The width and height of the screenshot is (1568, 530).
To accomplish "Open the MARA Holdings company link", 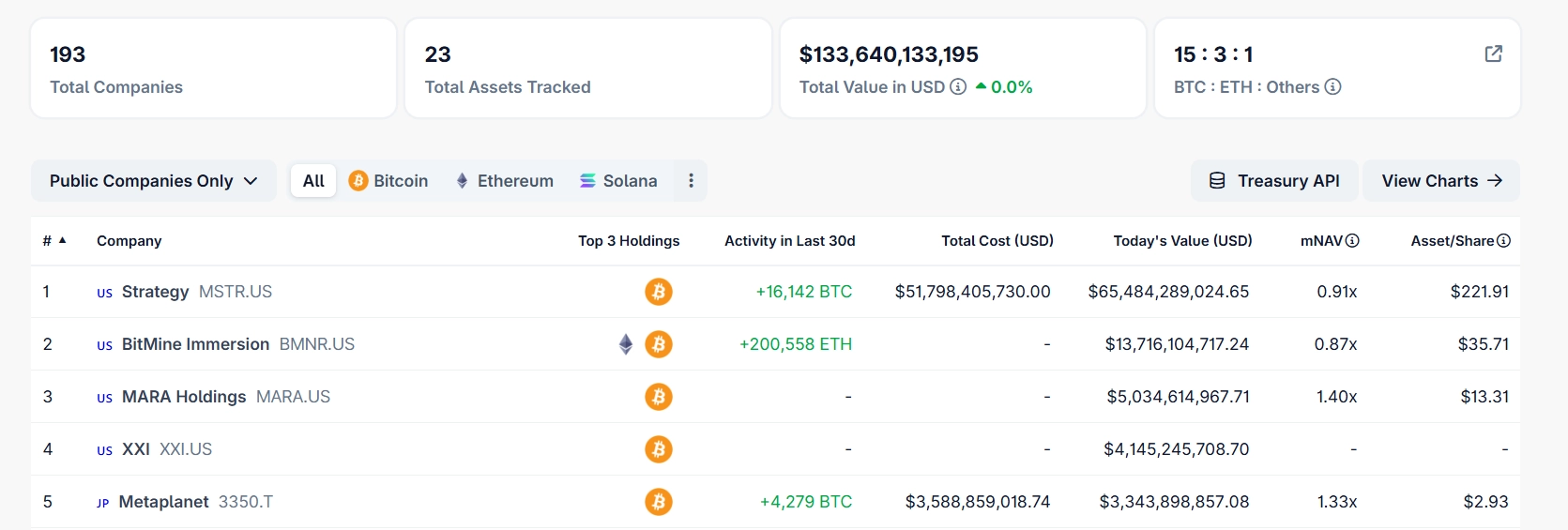I will click(184, 397).
